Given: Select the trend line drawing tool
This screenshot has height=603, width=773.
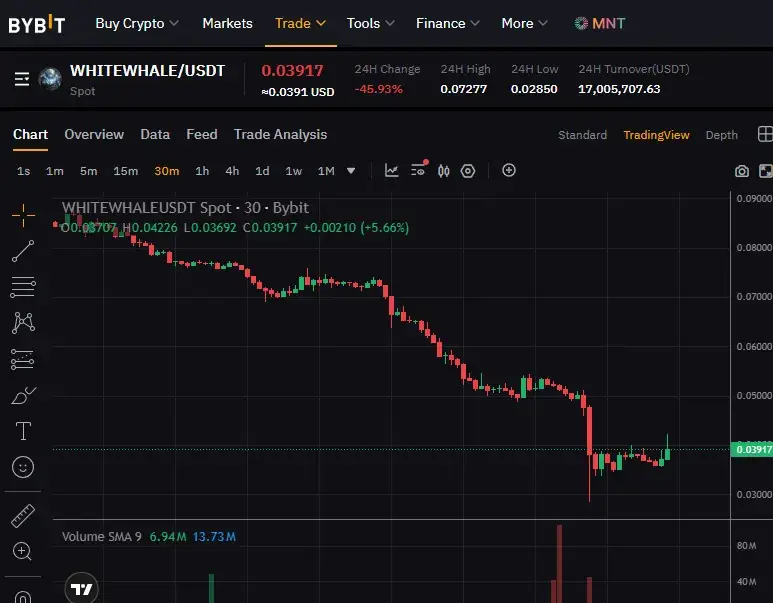Looking at the screenshot, I should point(23,251).
